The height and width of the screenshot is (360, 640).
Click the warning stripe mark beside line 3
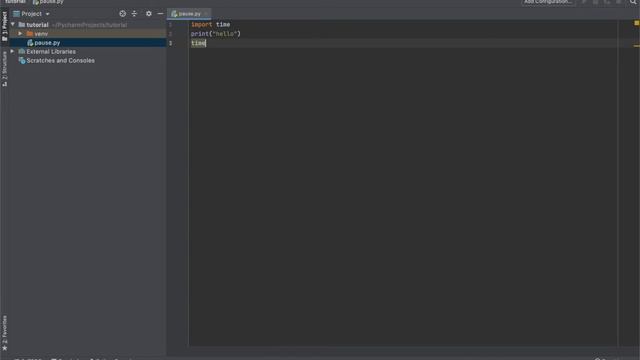coord(636,46)
